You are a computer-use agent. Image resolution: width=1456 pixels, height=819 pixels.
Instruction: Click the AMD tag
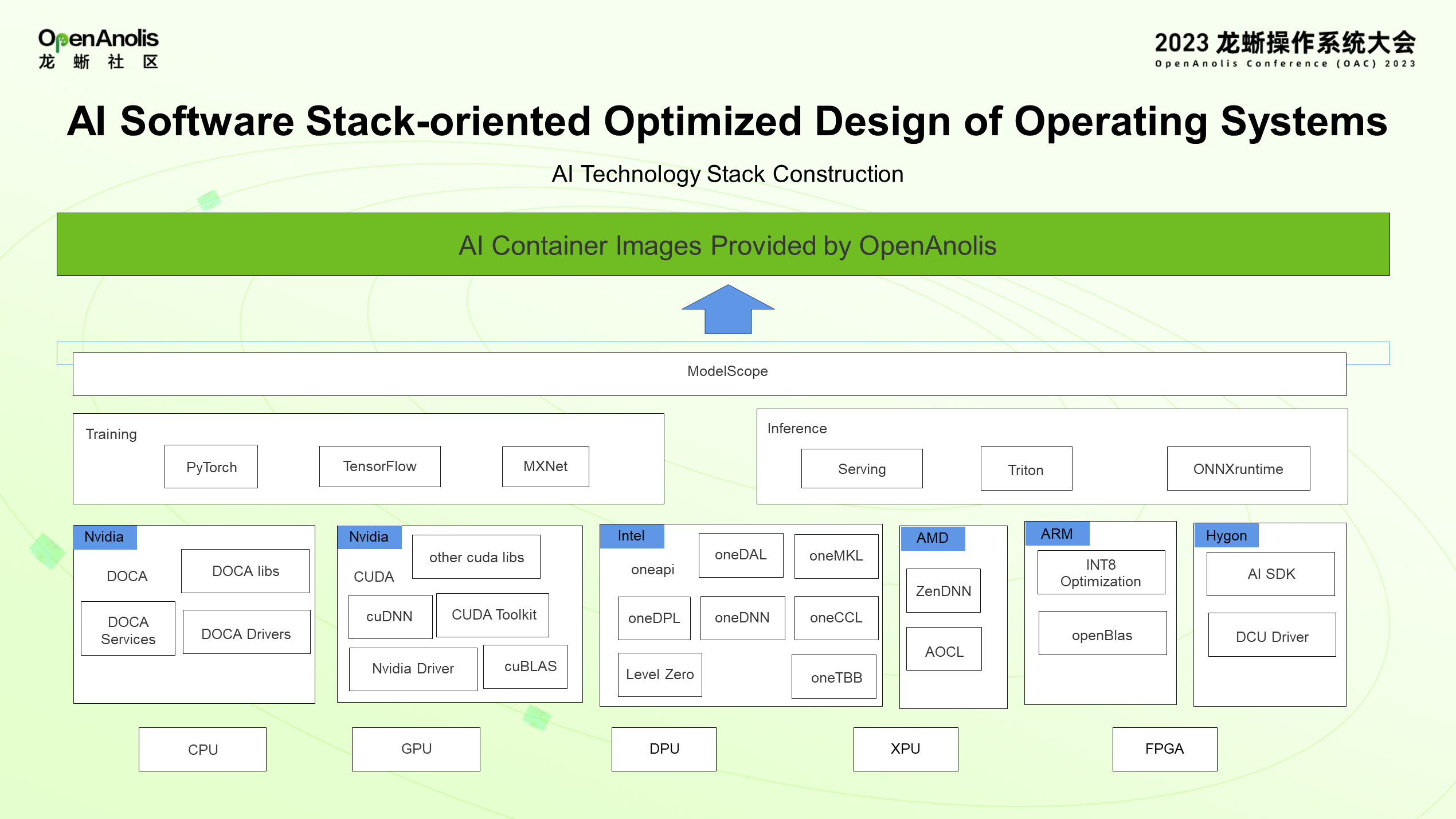tap(933, 538)
